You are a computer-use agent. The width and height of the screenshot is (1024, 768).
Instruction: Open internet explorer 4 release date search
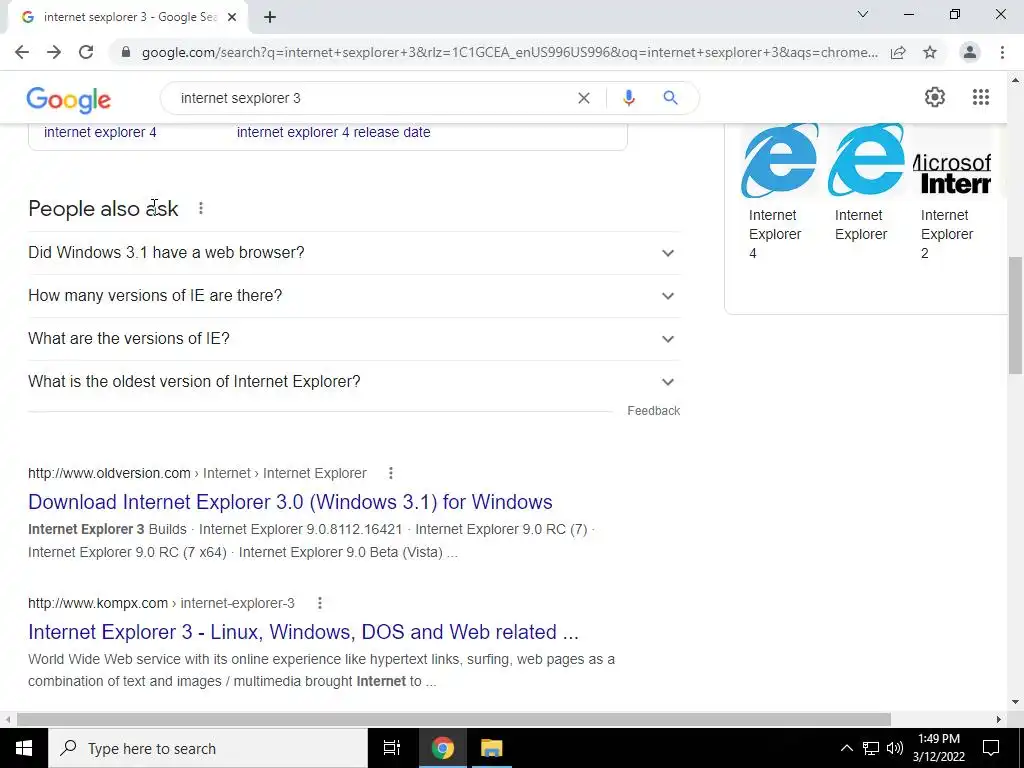333,132
